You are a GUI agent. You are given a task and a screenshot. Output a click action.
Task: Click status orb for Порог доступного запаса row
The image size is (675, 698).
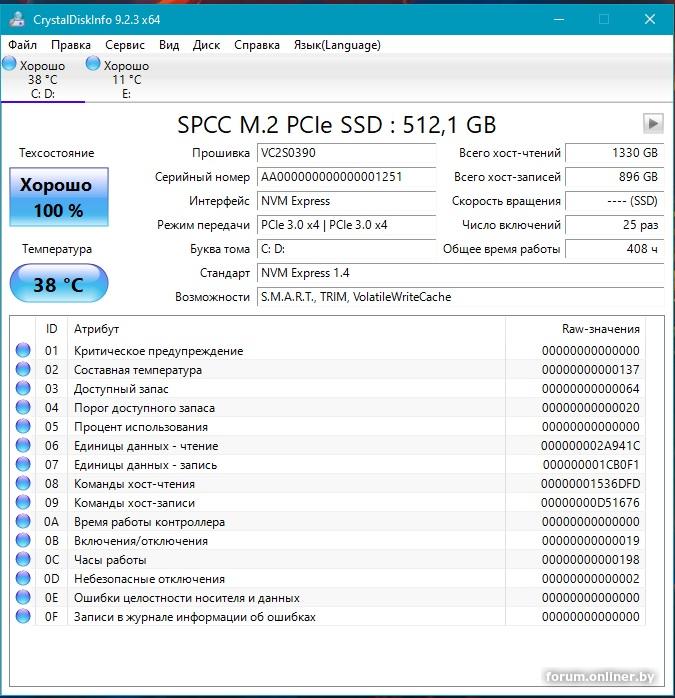pos(23,407)
